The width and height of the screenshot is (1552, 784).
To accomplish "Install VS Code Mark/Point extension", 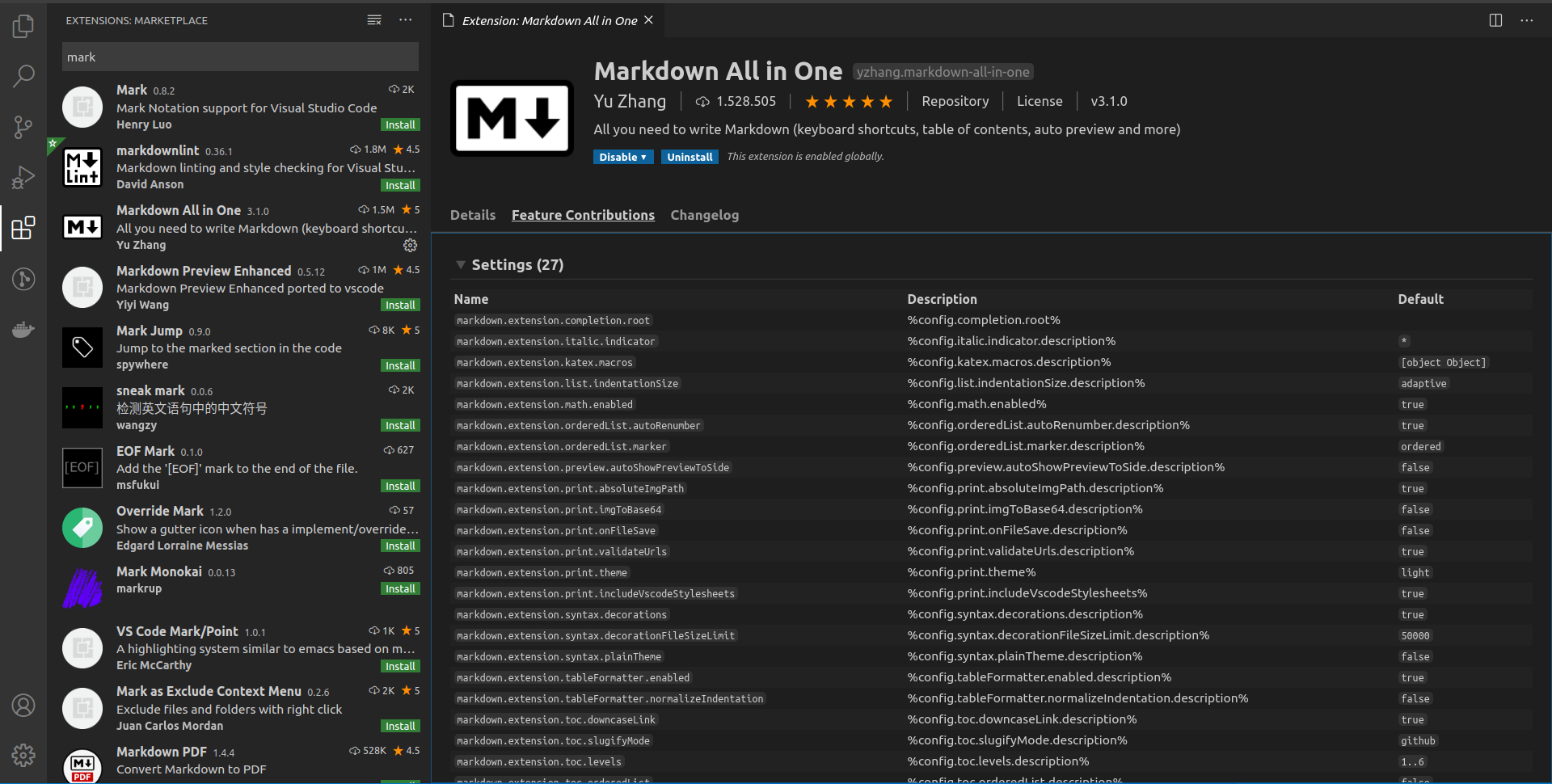I will 400,666.
